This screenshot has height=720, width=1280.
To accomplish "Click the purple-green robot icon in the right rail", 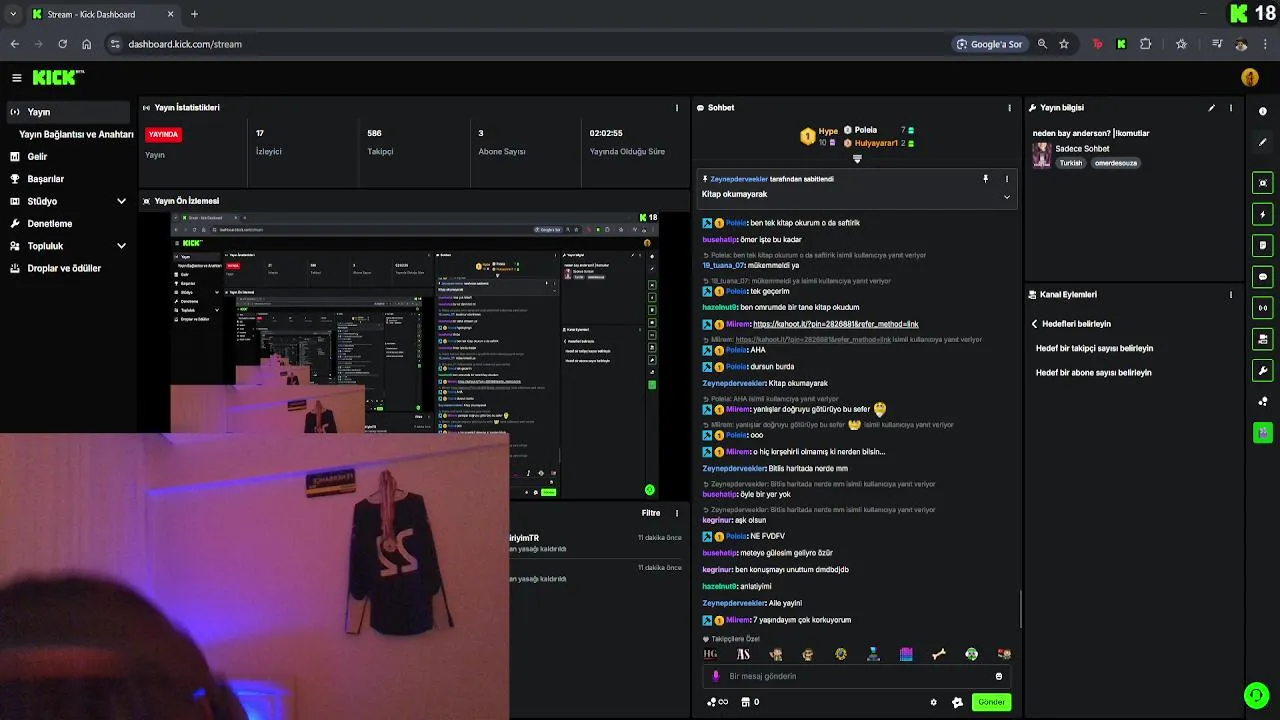I will point(1263,433).
